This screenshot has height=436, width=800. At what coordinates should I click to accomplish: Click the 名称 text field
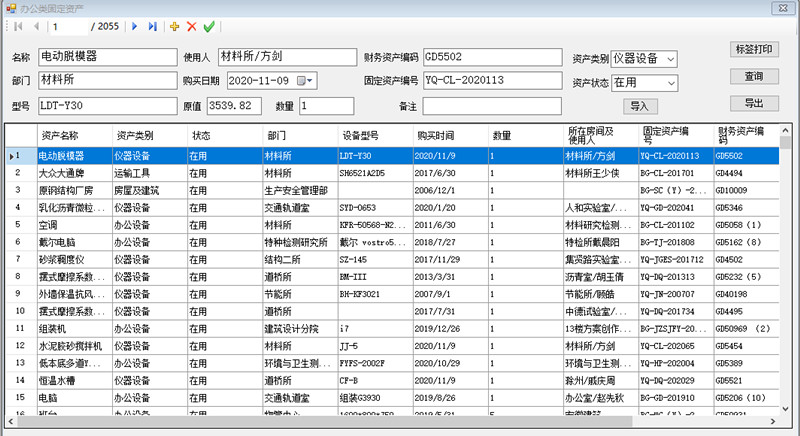(106, 57)
